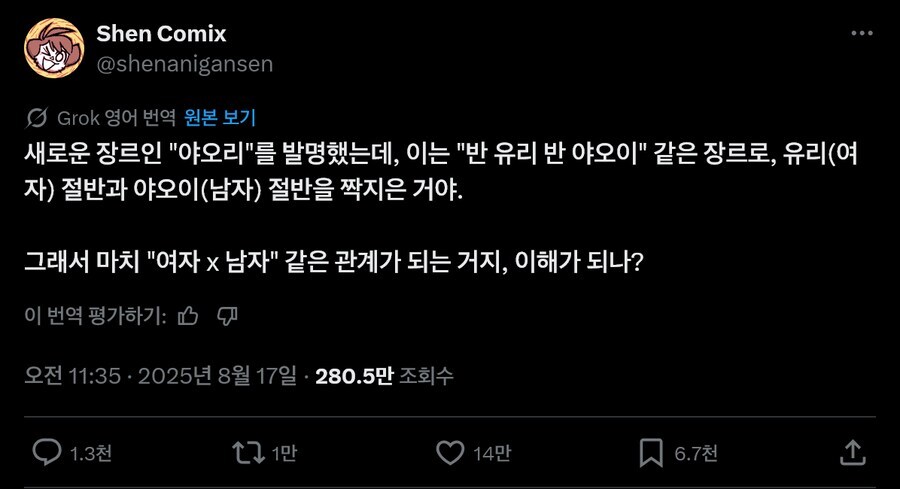
Task: Click the 14만 like count
Action: [492, 454]
